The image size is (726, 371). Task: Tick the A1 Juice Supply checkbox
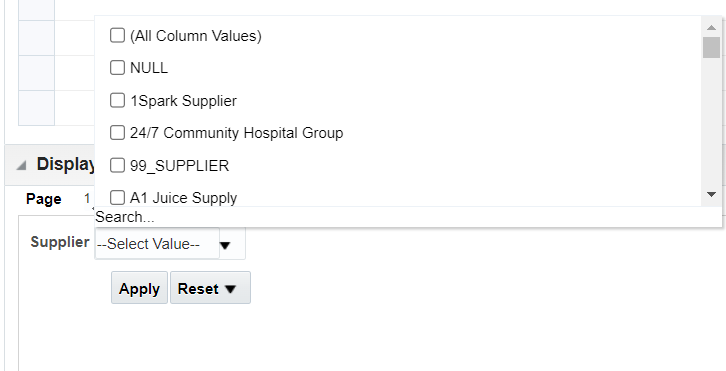click(x=117, y=198)
